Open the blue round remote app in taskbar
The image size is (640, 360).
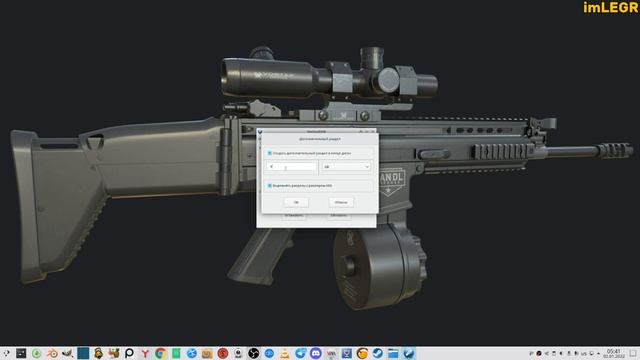tap(269, 353)
